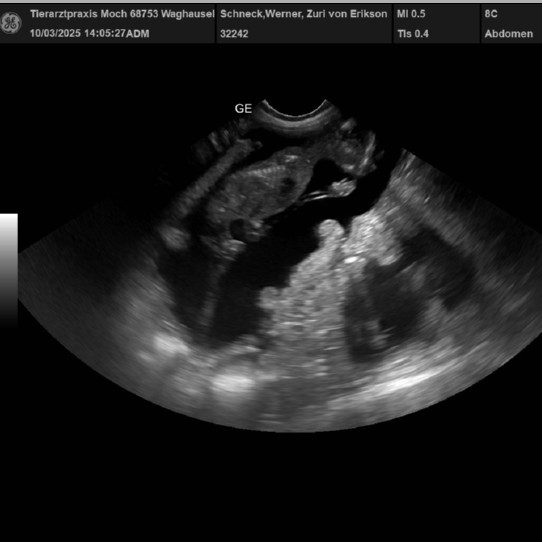This screenshot has height=542, width=542.
Task: Click the GE logo in the header
Action: click(x=11, y=23)
